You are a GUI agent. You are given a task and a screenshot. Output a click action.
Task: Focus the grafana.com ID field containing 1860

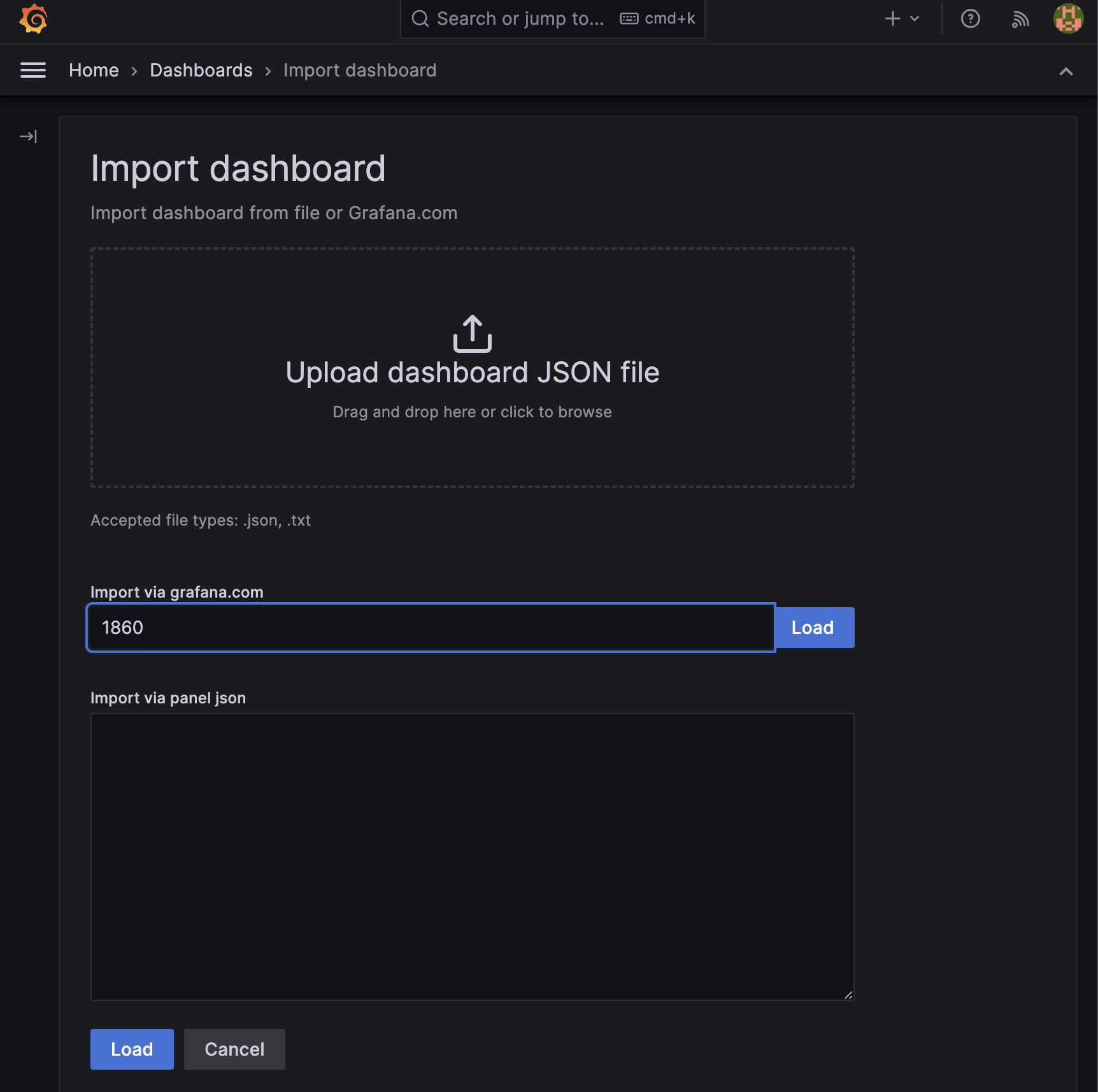[x=431, y=628]
